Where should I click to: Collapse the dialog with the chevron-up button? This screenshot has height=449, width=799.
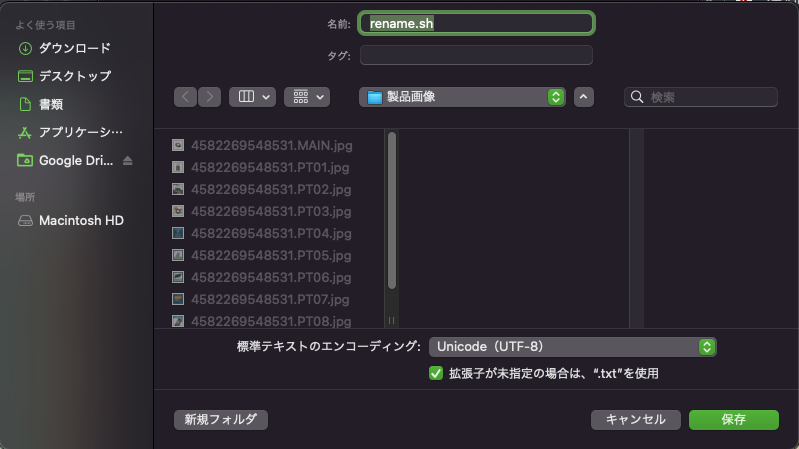pyautogui.click(x=583, y=97)
